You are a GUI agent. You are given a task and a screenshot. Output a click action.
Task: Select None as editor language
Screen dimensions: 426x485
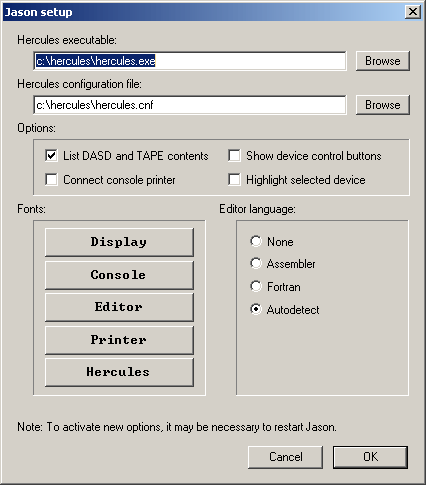pos(256,241)
